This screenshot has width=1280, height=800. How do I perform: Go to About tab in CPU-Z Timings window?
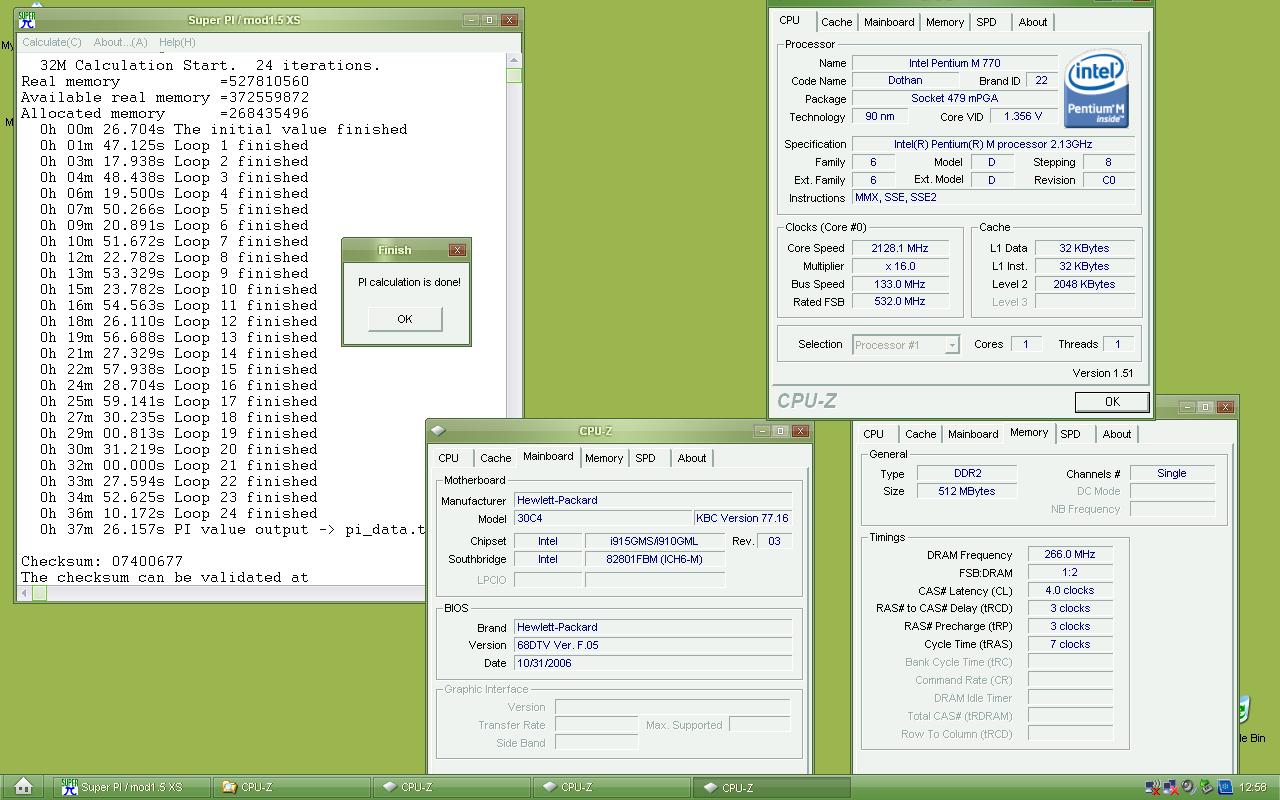coord(1117,434)
